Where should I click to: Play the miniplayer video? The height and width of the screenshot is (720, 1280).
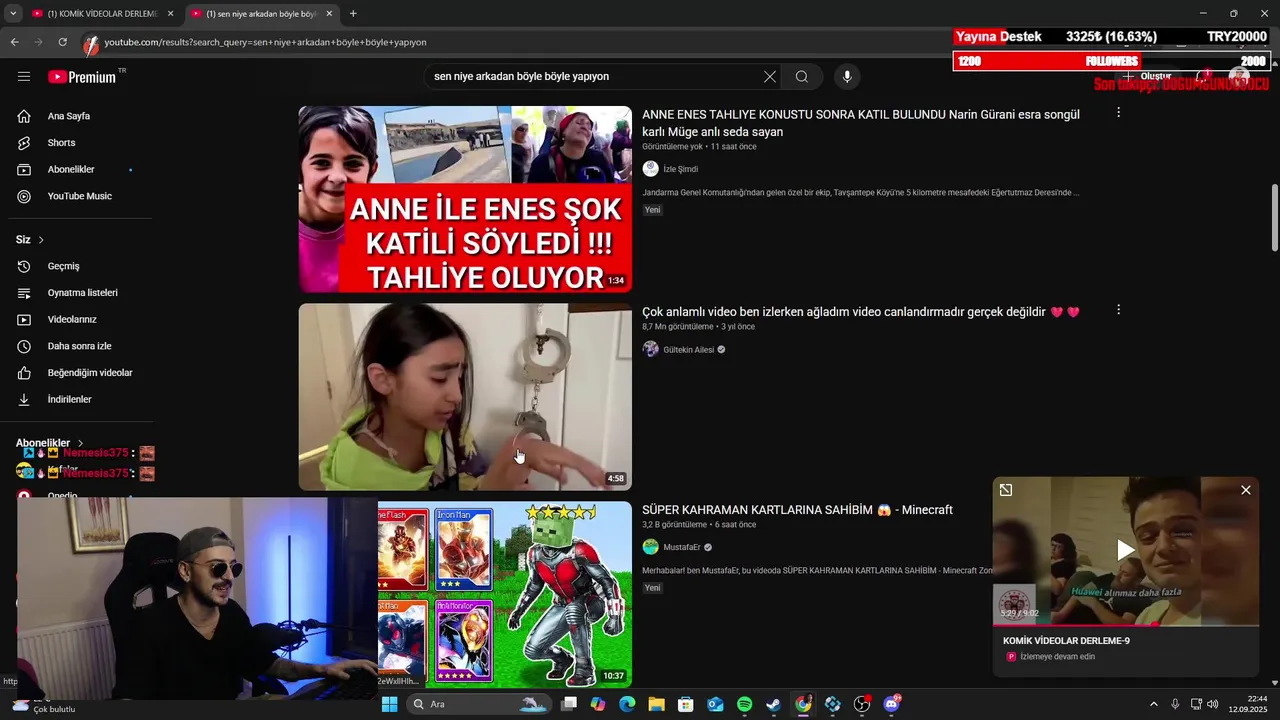click(x=1126, y=550)
